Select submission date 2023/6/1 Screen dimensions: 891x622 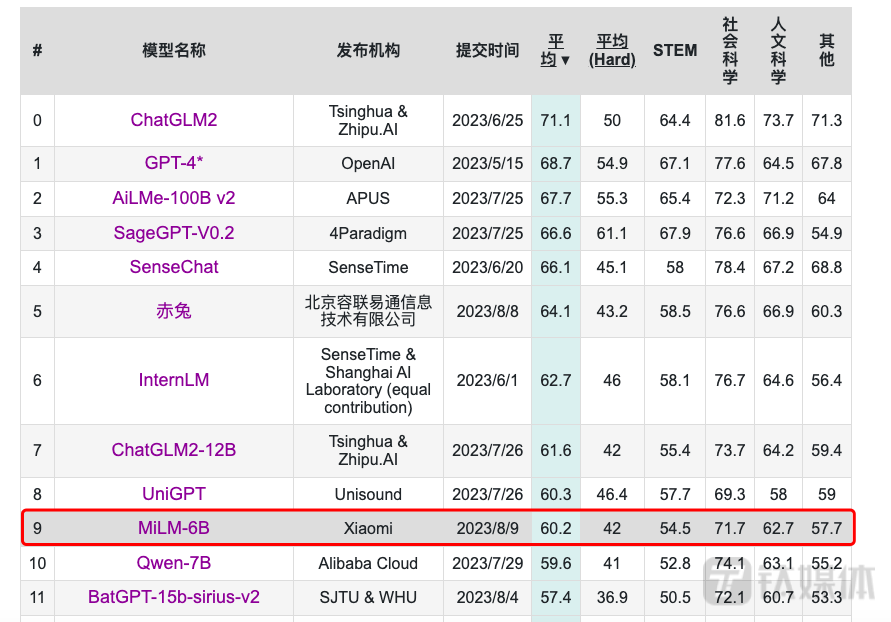point(487,380)
